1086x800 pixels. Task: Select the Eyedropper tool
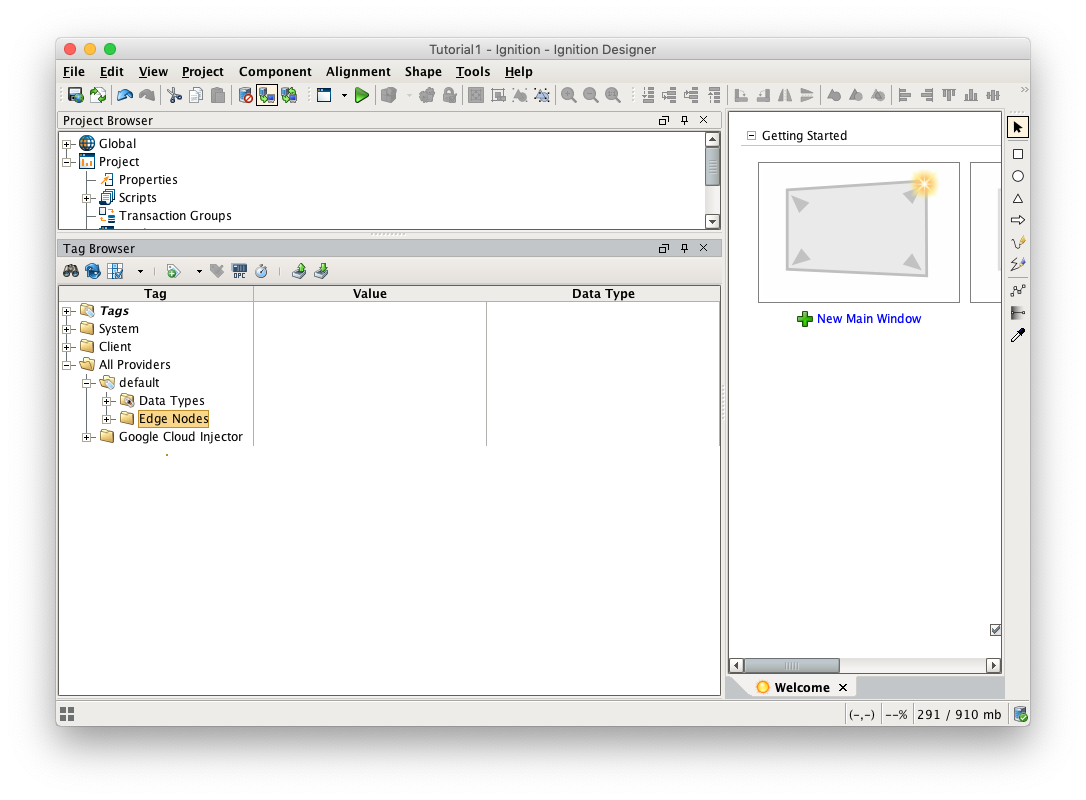point(1018,336)
